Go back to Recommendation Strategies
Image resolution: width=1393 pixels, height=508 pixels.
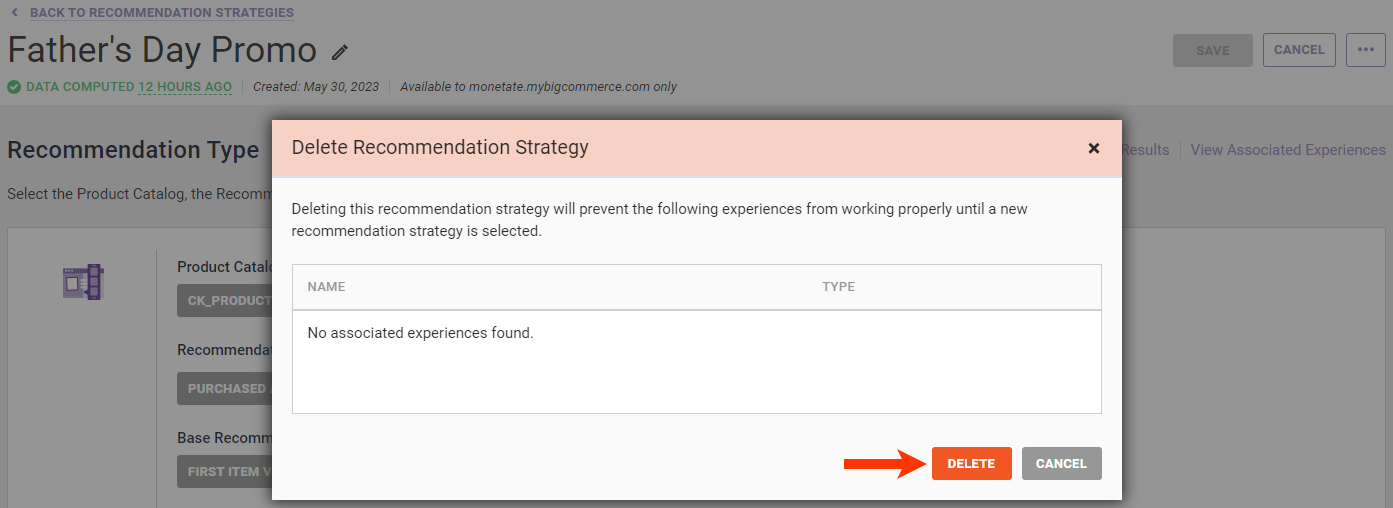[x=161, y=13]
